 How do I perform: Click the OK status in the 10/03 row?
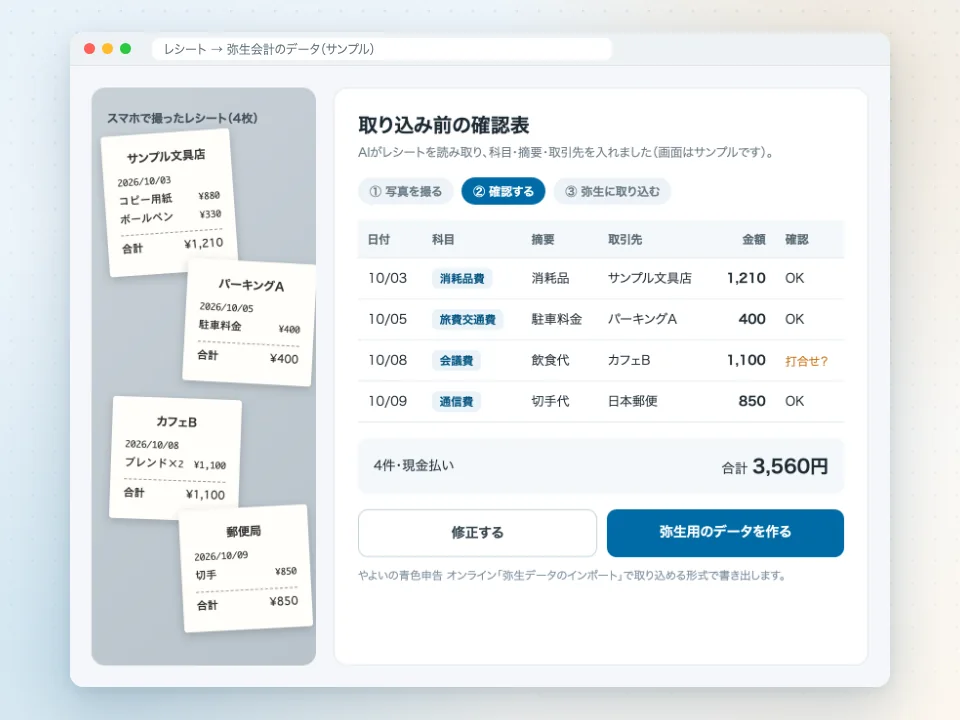point(794,278)
